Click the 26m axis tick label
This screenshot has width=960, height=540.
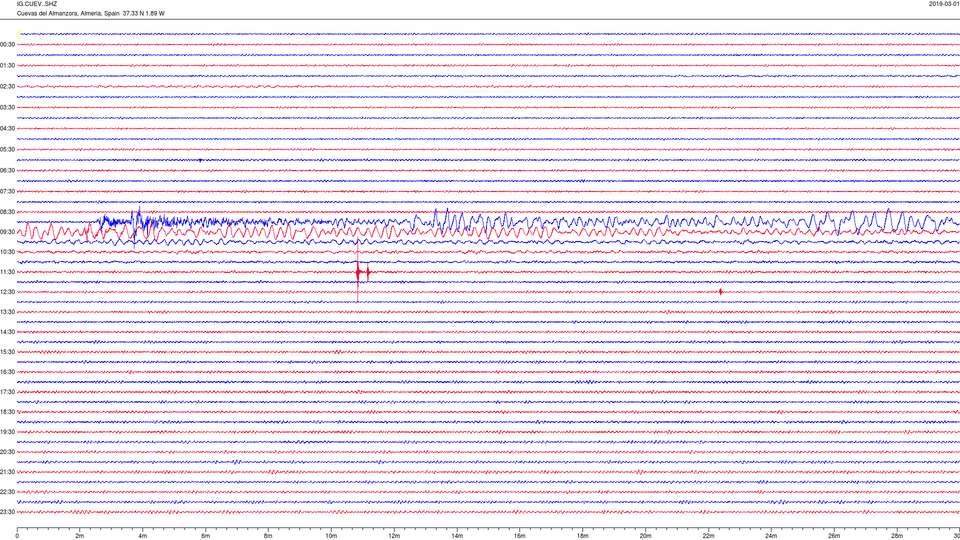click(x=834, y=536)
